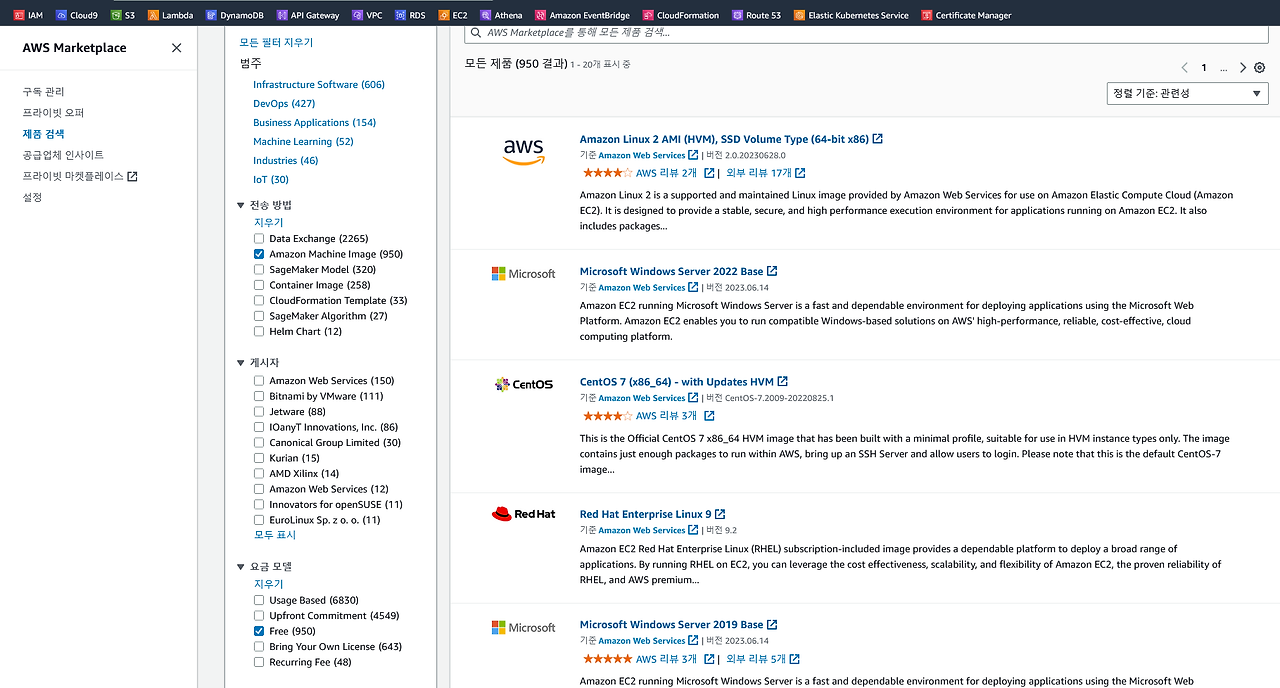Open S3 shortcut icon

(x=118, y=15)
